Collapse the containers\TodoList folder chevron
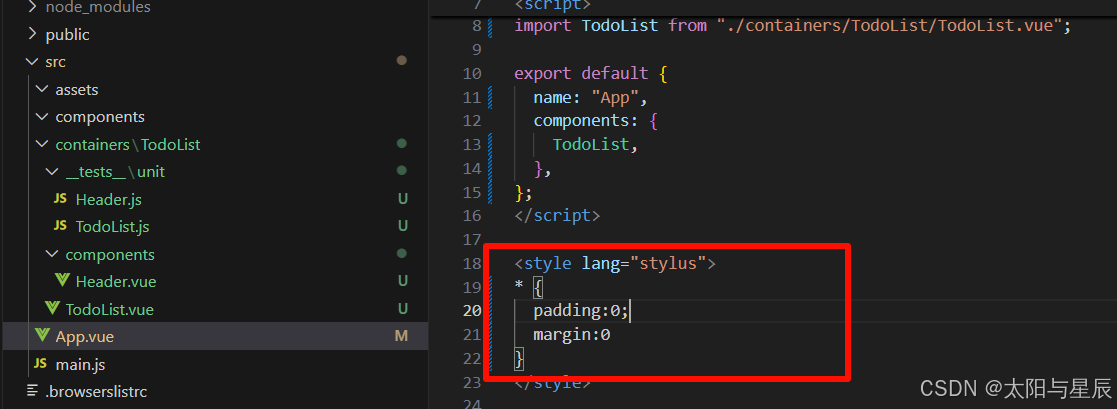The width and height of the screenshot is (1117, 409). point(41,145)
